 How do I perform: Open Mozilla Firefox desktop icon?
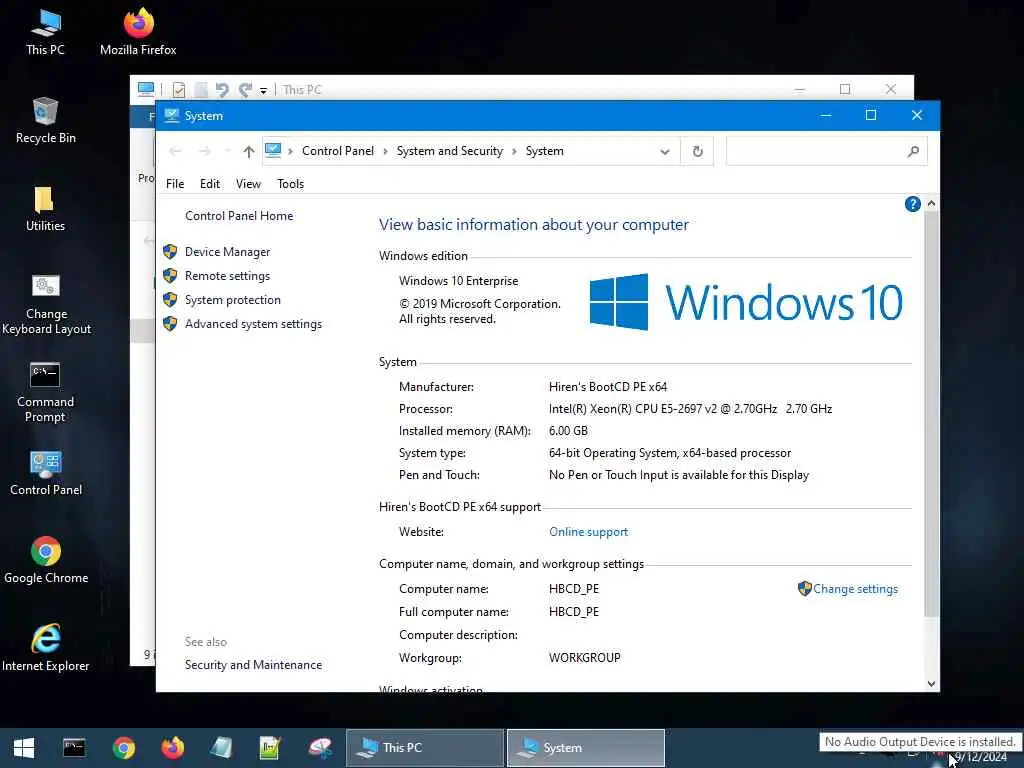(x=138, y=33)
